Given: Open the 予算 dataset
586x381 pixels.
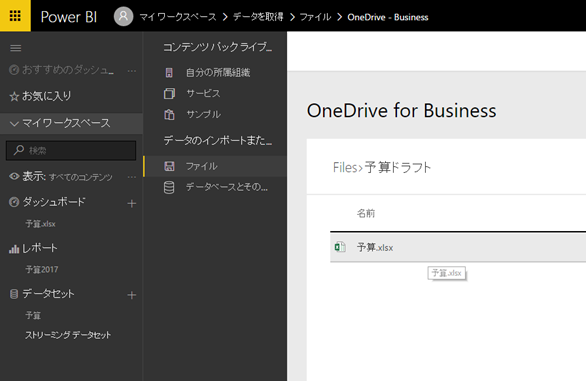Looking at the screenshot, I should (x=33, y=316).
